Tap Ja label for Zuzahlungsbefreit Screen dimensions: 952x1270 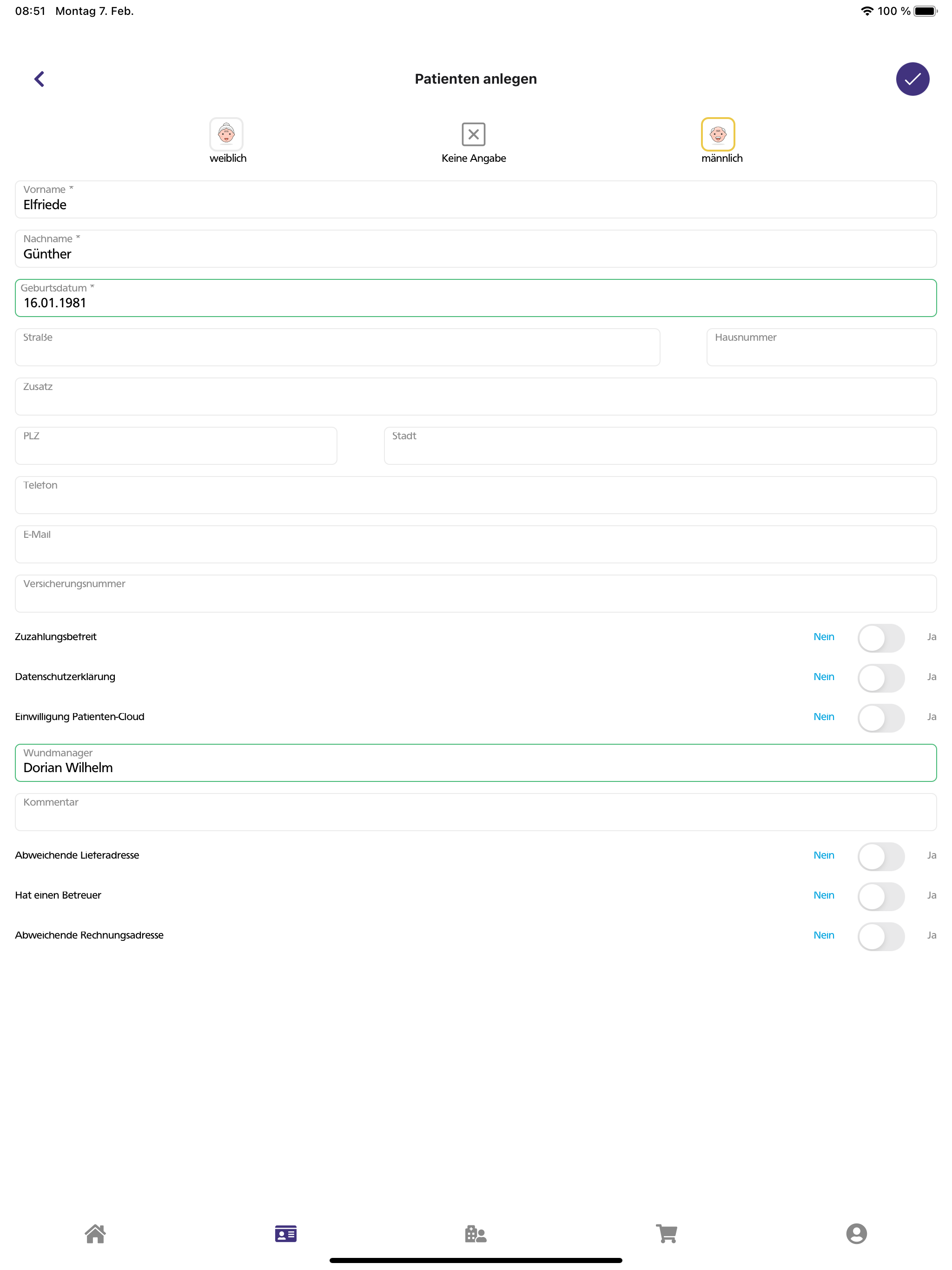point(932,637)
